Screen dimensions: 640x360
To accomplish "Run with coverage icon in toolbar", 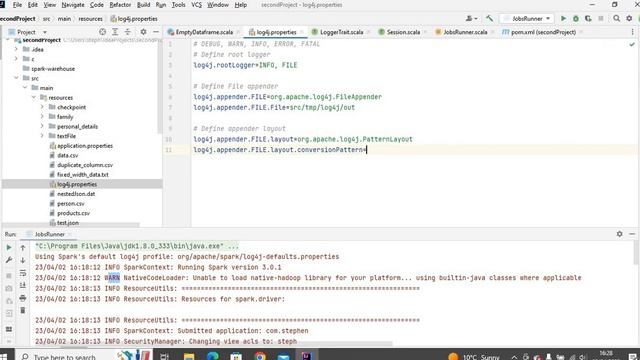I will pyautogui.click(x=588, y=18).
